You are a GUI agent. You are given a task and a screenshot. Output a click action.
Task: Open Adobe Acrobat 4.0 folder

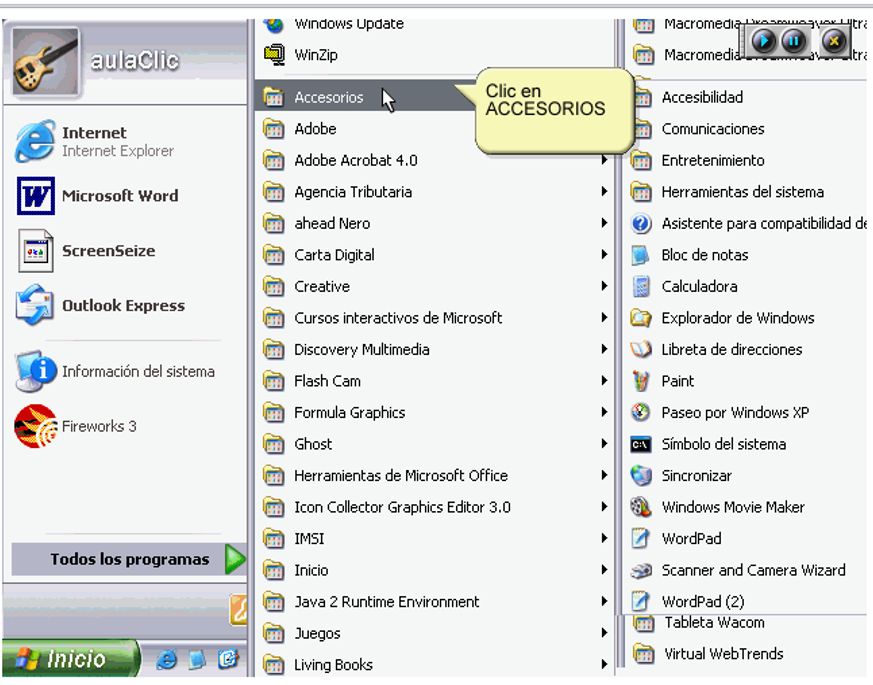pyautogui.click(x=435, y=160)
